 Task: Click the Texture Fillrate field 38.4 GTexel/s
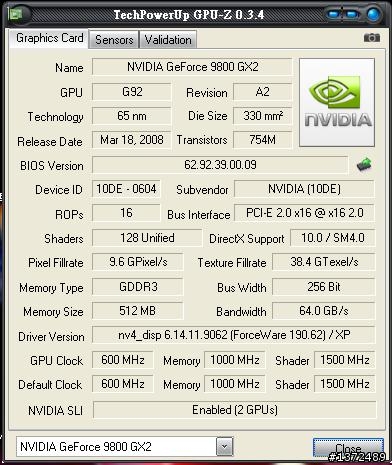[x=324, y=262]
